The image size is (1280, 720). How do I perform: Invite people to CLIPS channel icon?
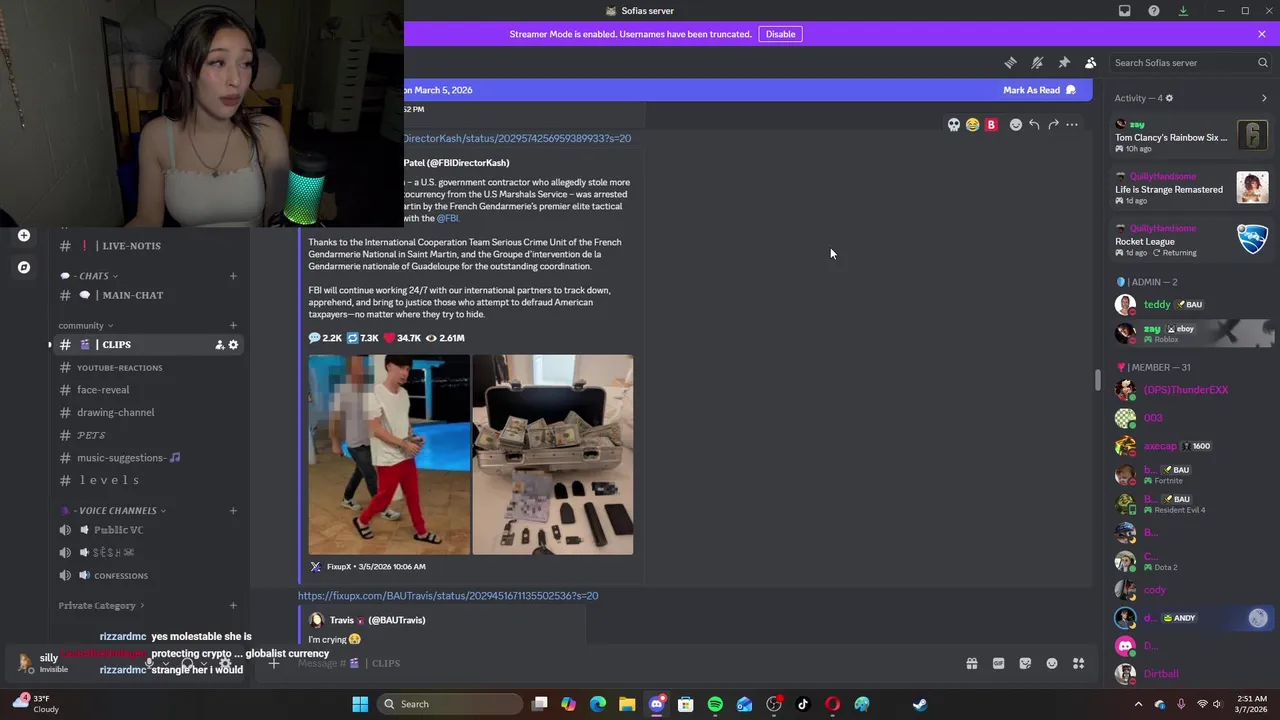pos(219,345)
